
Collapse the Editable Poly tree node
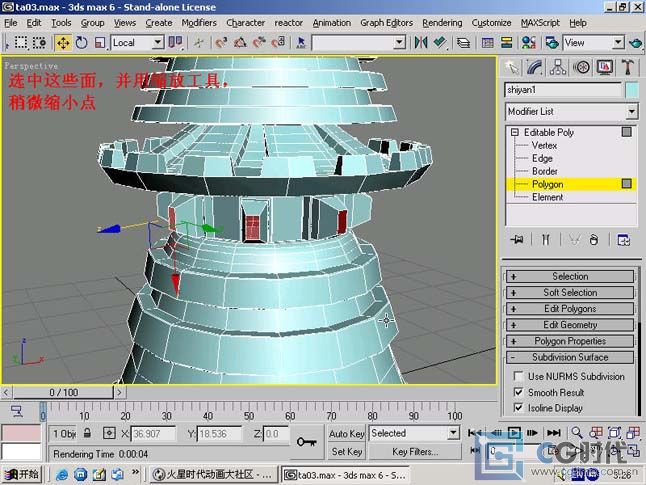click(x=514, y=132)
